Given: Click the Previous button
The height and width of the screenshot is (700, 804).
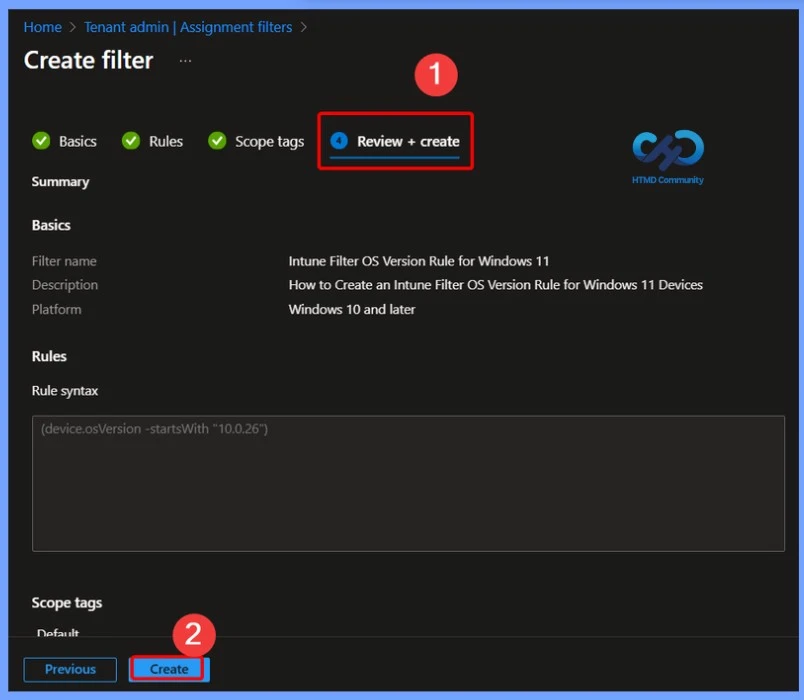Looking at the screenshot, I should [70, 669].
